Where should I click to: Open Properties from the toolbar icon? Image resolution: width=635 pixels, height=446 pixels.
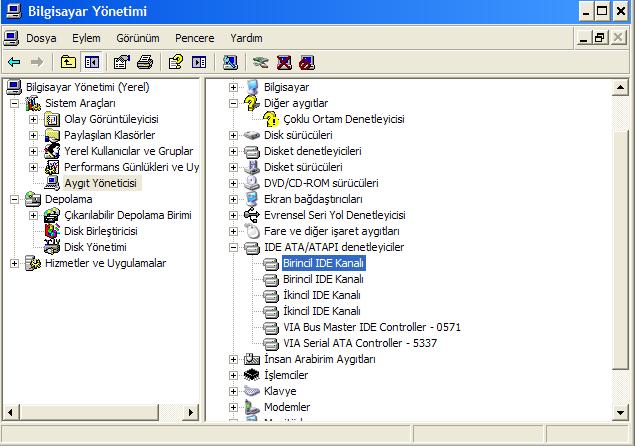[122, 62]
